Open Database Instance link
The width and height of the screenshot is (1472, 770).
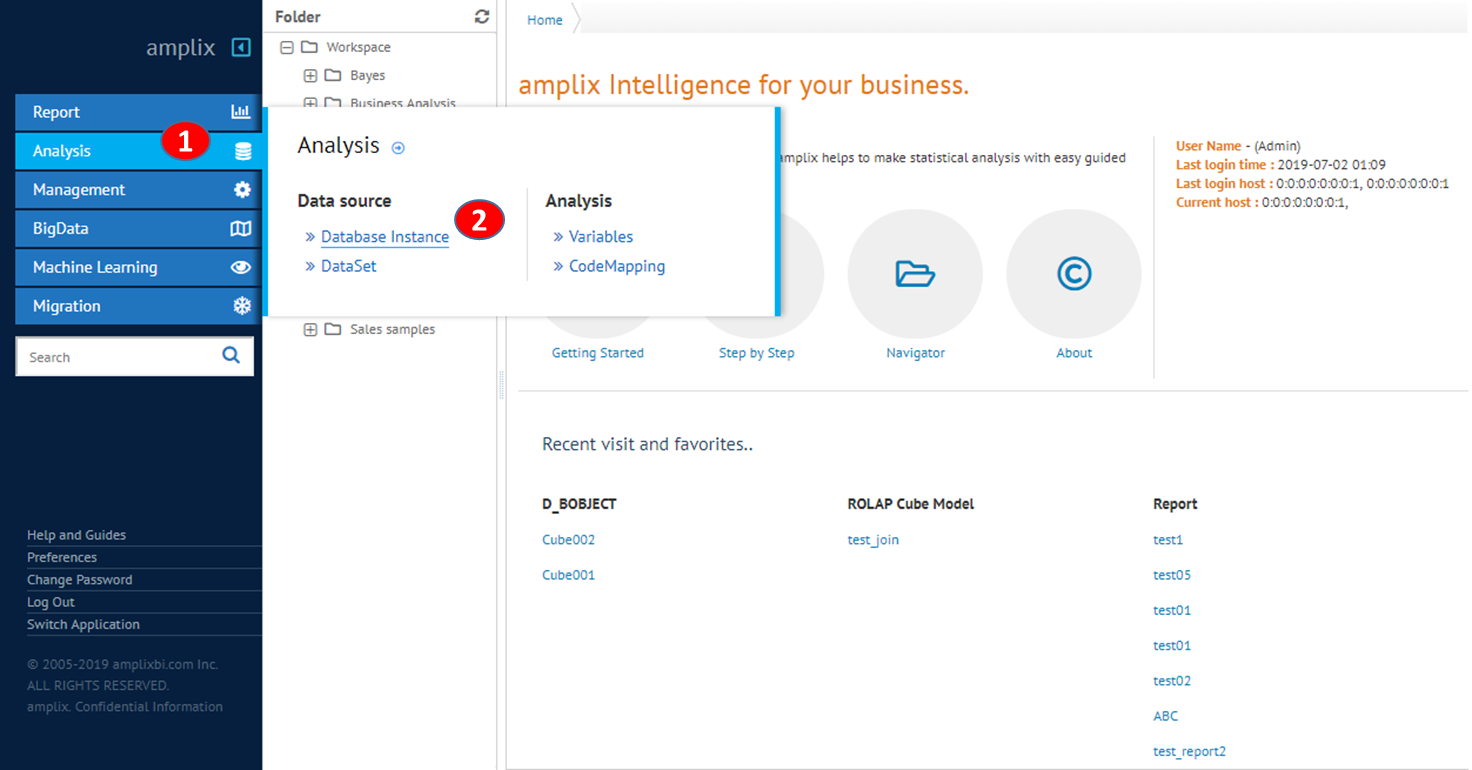click(385, 237)
